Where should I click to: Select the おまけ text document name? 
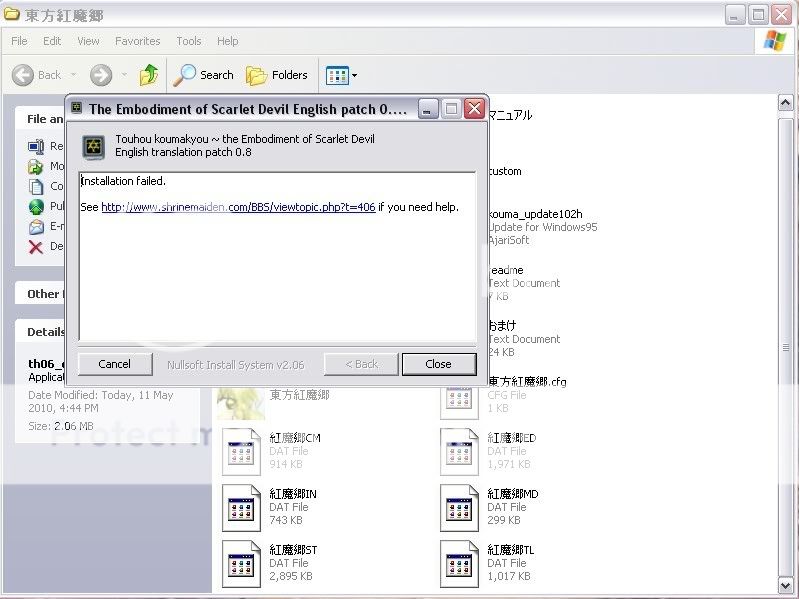pos(502,325)
